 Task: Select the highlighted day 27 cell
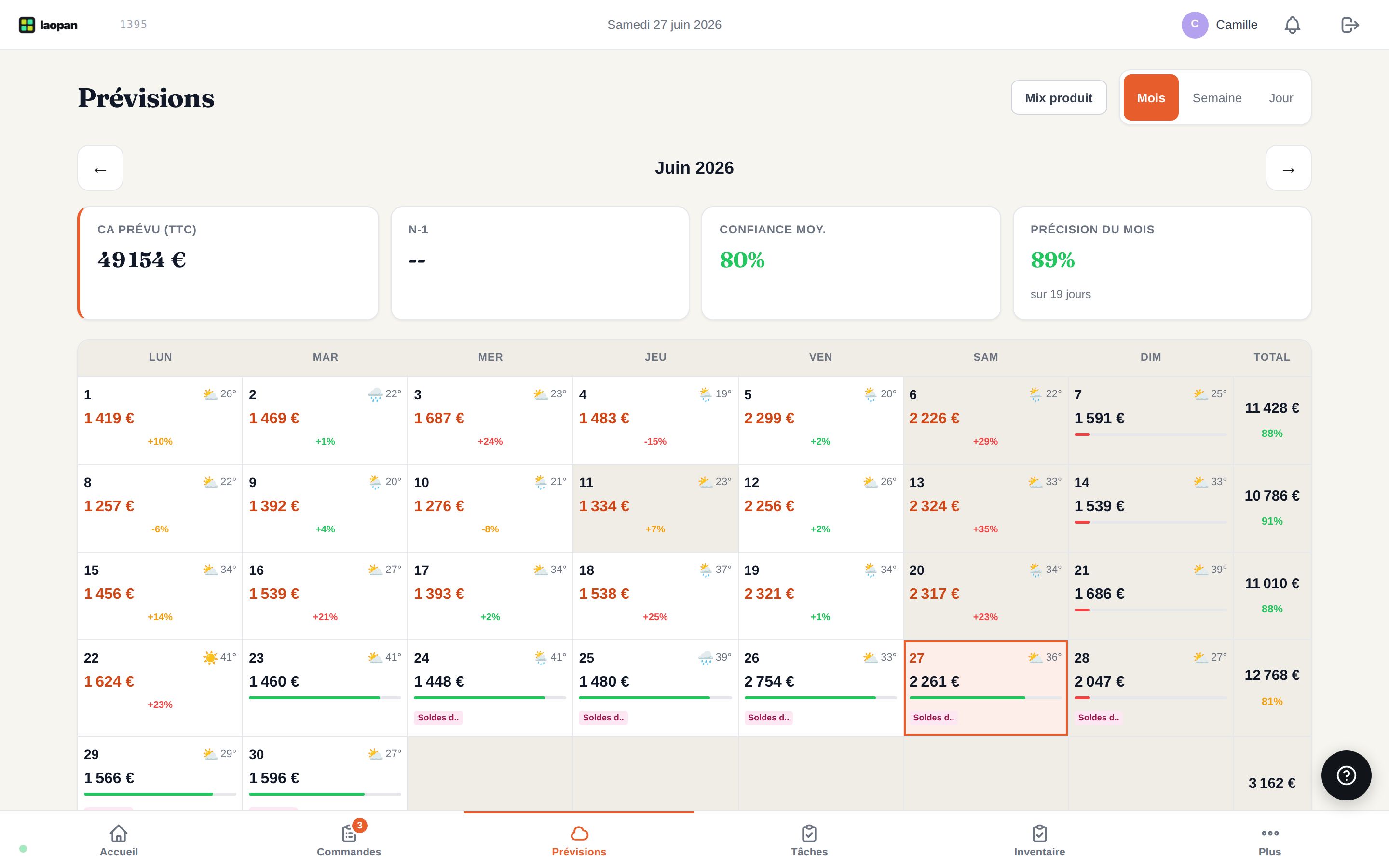[x=985, y=688]
